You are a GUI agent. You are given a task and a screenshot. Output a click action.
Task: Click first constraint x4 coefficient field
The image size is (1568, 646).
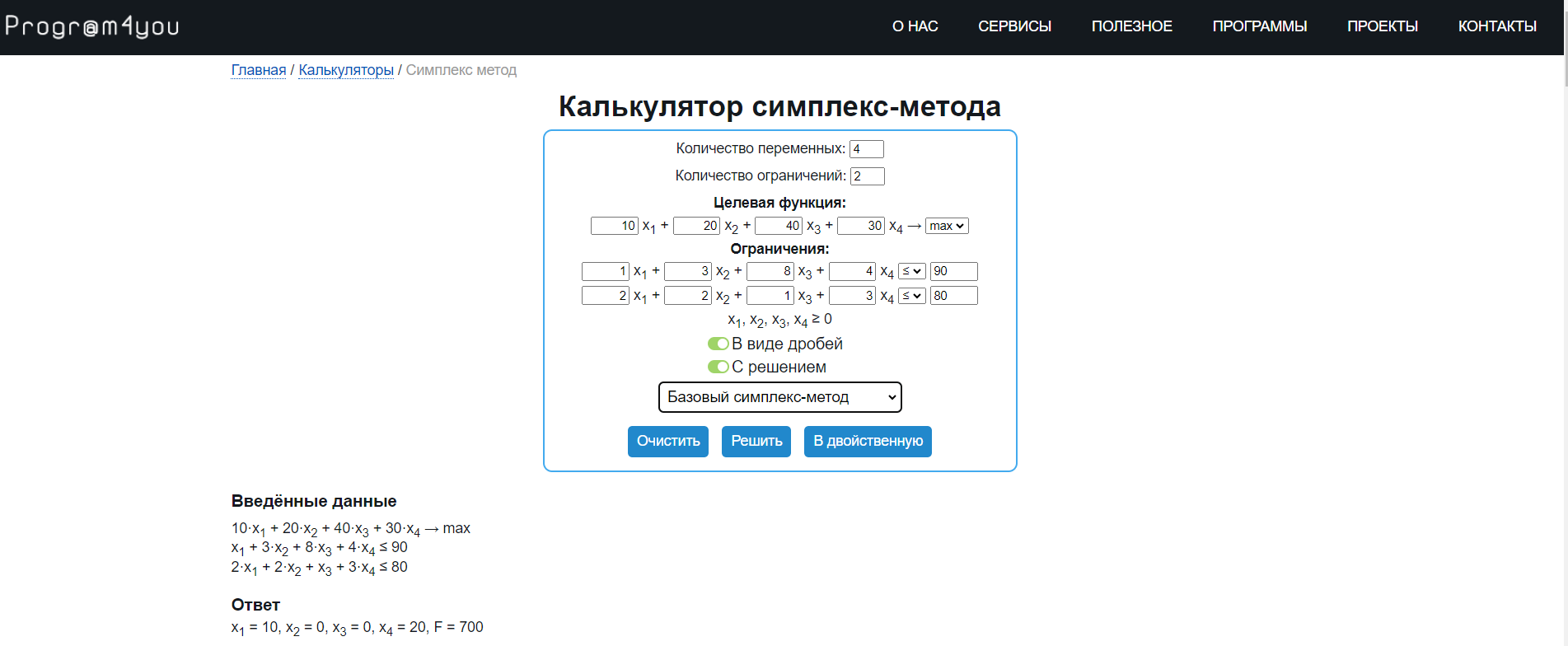(x=853, y=271)
